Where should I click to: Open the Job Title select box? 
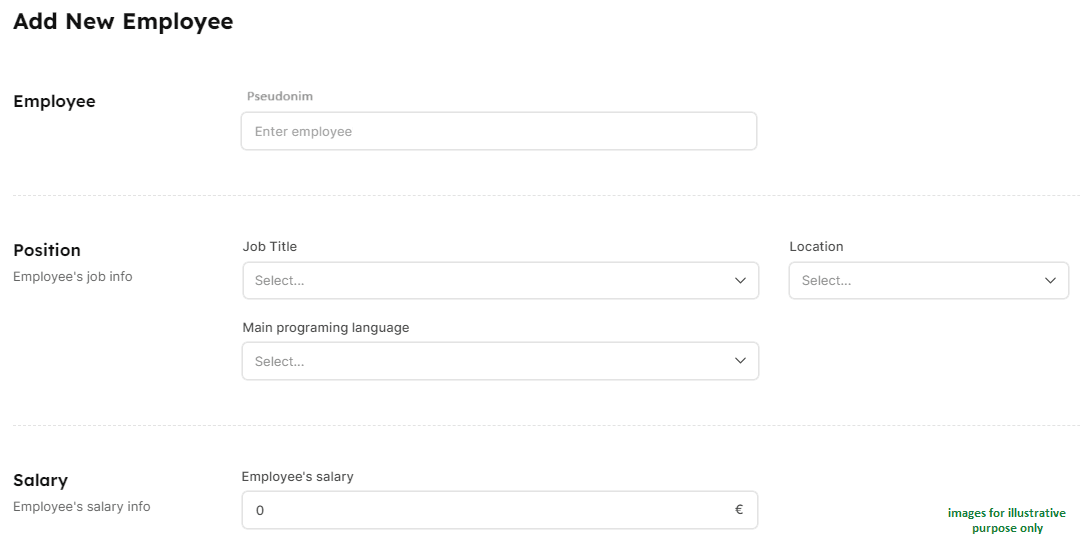(x=490, y=281)
